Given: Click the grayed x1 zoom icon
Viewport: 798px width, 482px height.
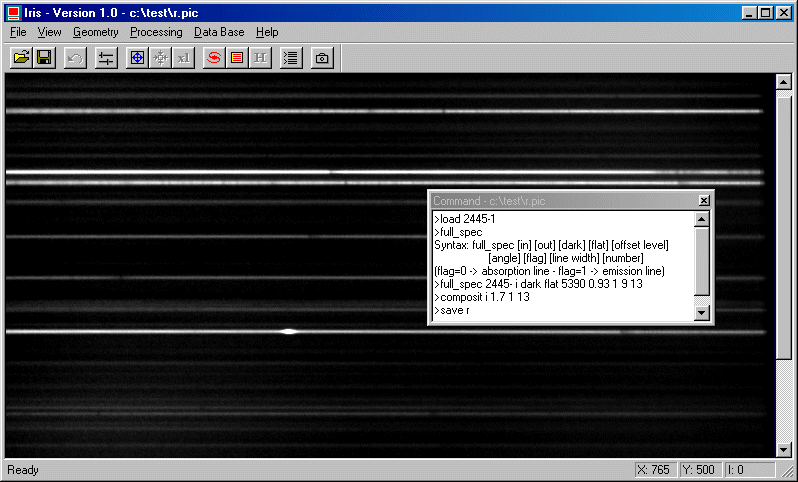Looking at the screenshot, I should (184, 58).
